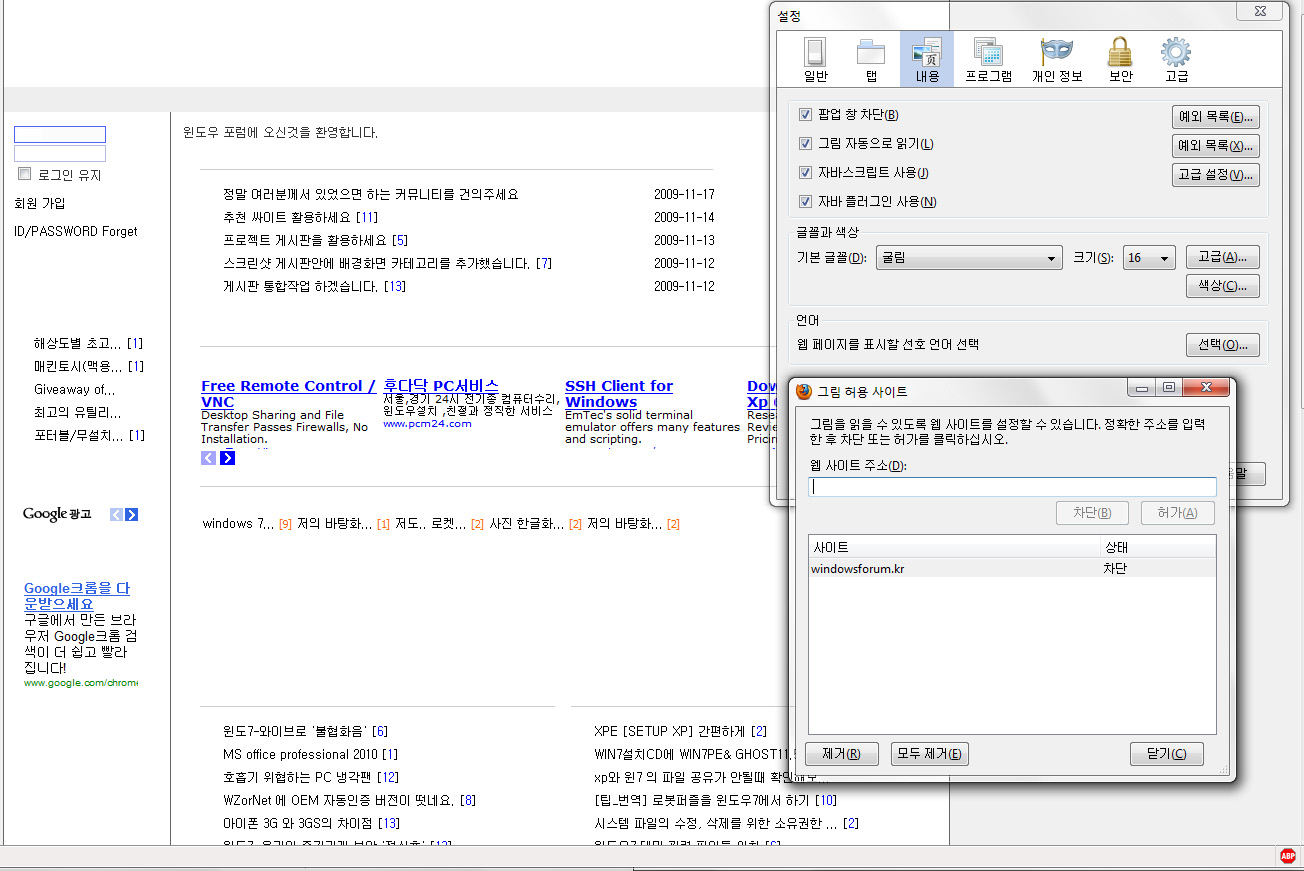Click the Firefox icon in 그림 허용 사이트 title

[804, 391]
